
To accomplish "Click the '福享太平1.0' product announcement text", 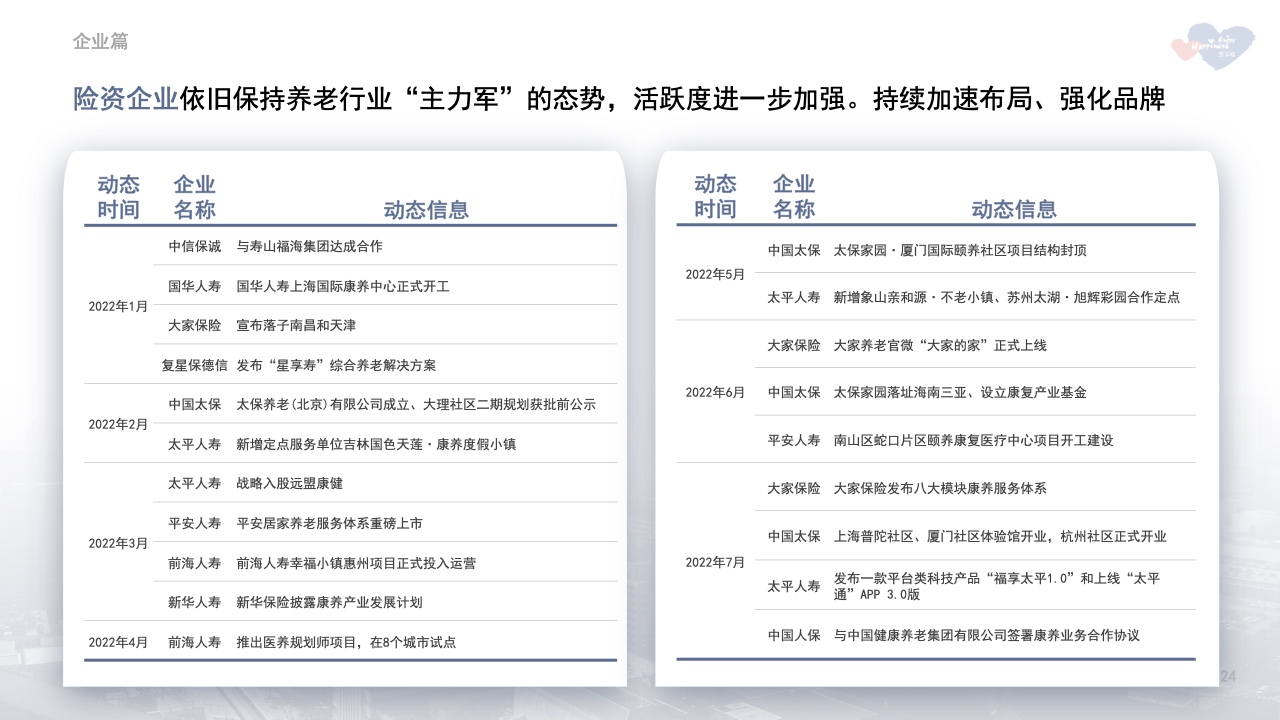I will pyautogui.click(x=997, y=586).
